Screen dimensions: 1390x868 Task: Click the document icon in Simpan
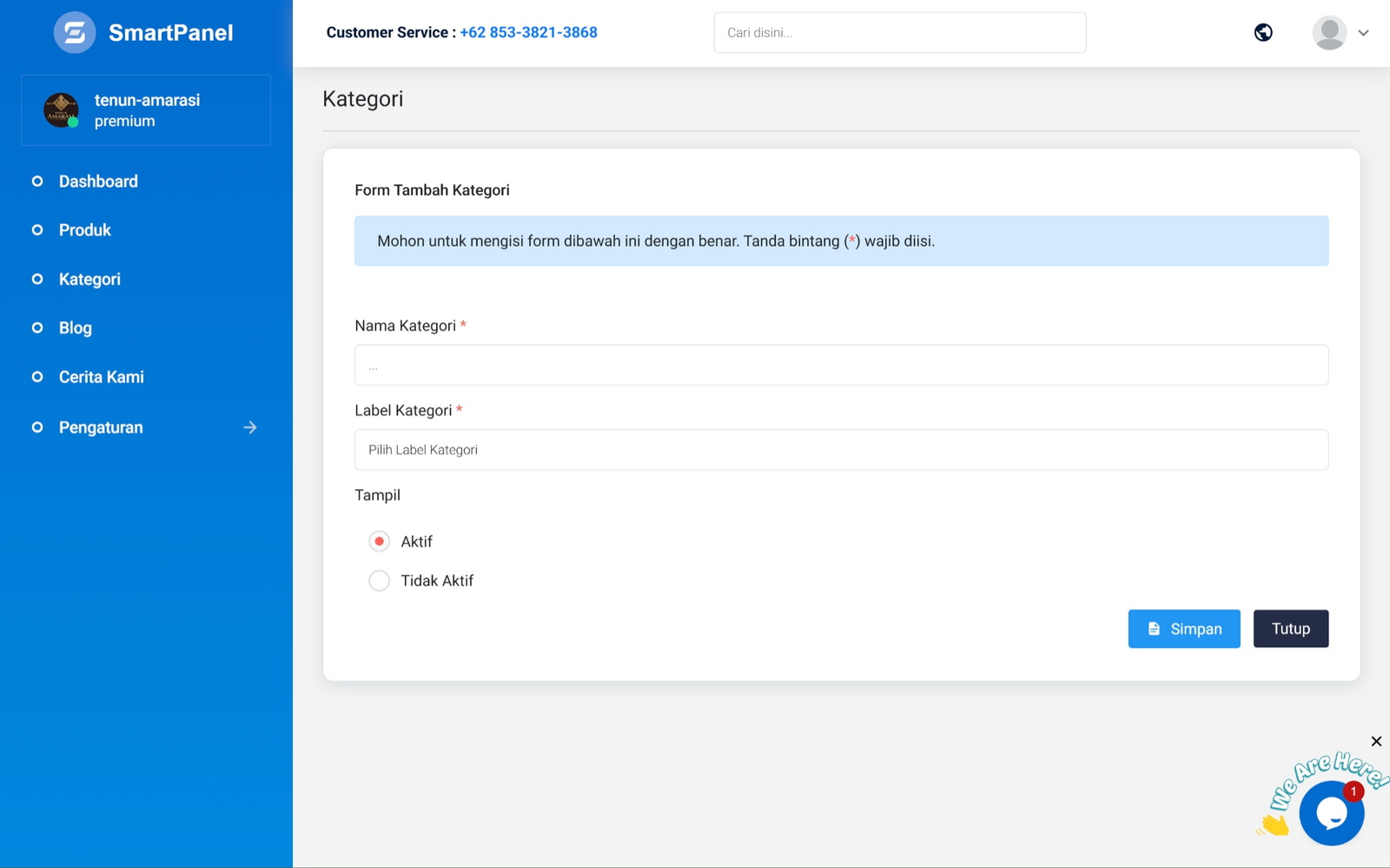click(x=1154, y=629)
